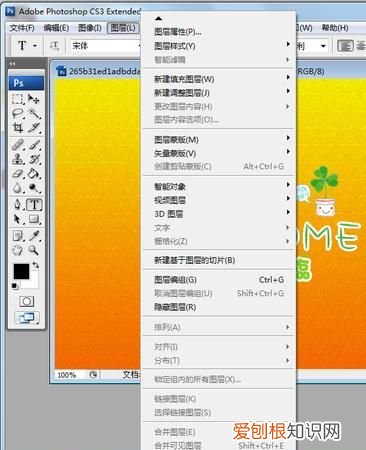Viewport: 366px width, 450px height.
Task: Expand the 矢量蒙版(V) submenu
Action: [219, 153]
